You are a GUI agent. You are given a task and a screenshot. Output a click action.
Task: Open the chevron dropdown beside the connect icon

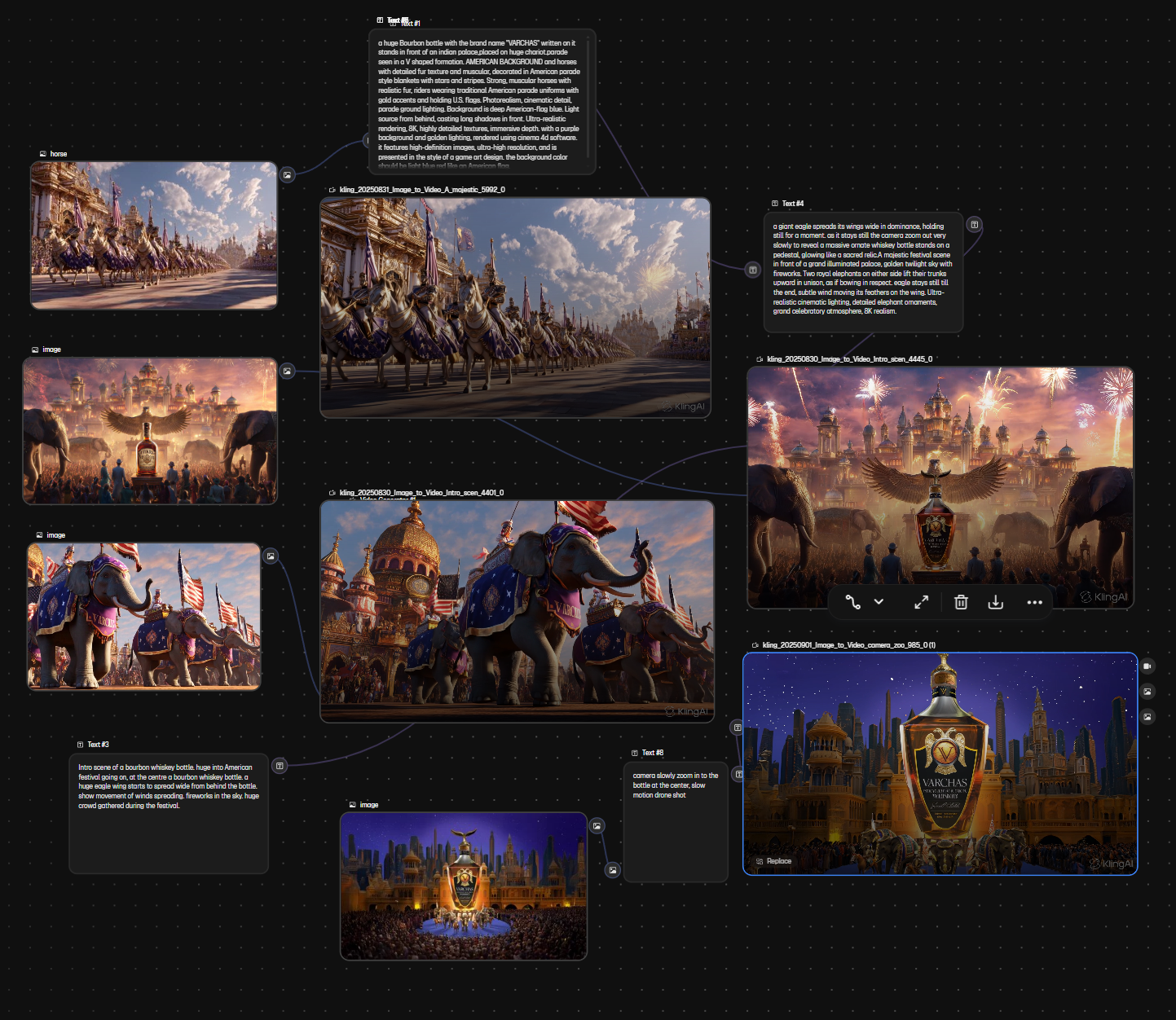[879, 602]
